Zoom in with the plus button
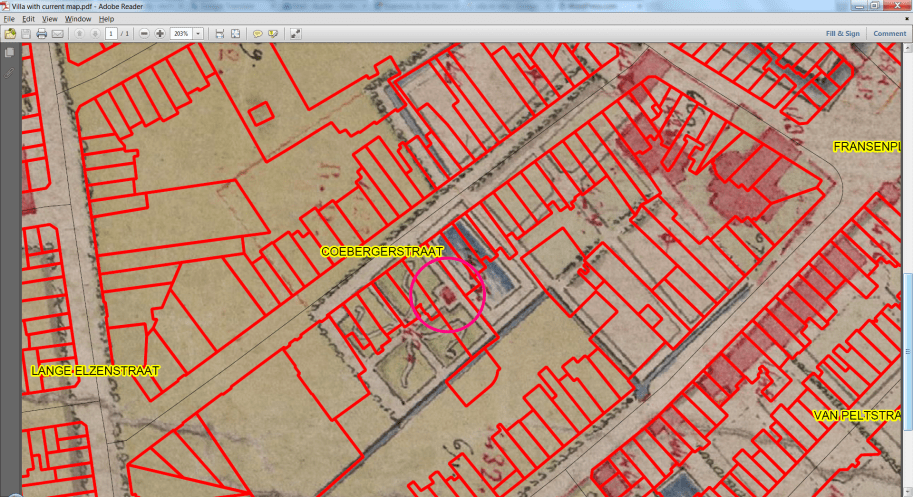 160,33
